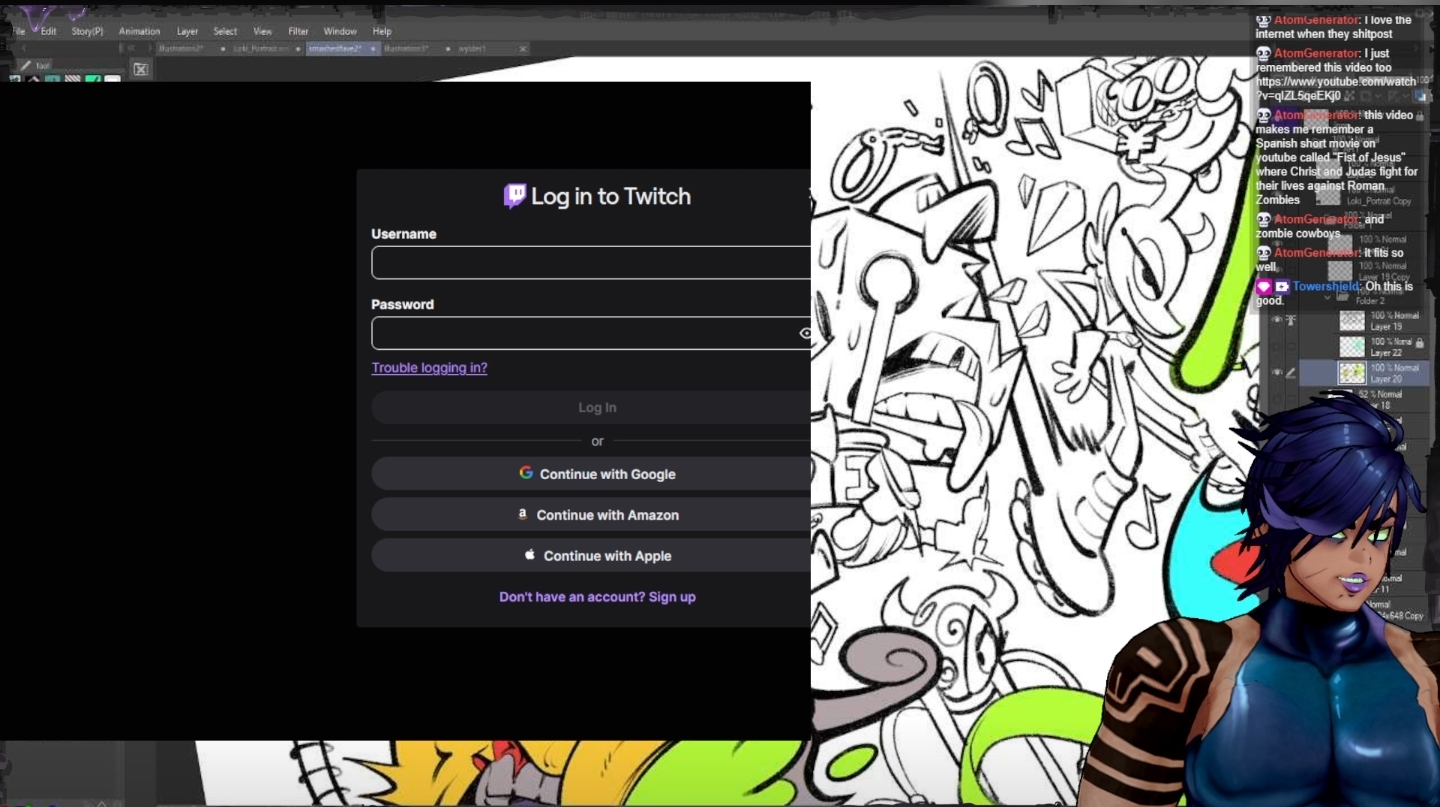Open the Select menu
The image size is (1440, 807).
225,31
